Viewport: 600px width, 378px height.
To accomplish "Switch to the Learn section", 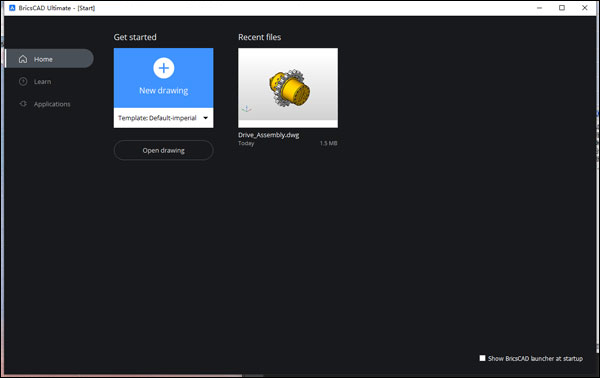I will click(x=35, y=81).
